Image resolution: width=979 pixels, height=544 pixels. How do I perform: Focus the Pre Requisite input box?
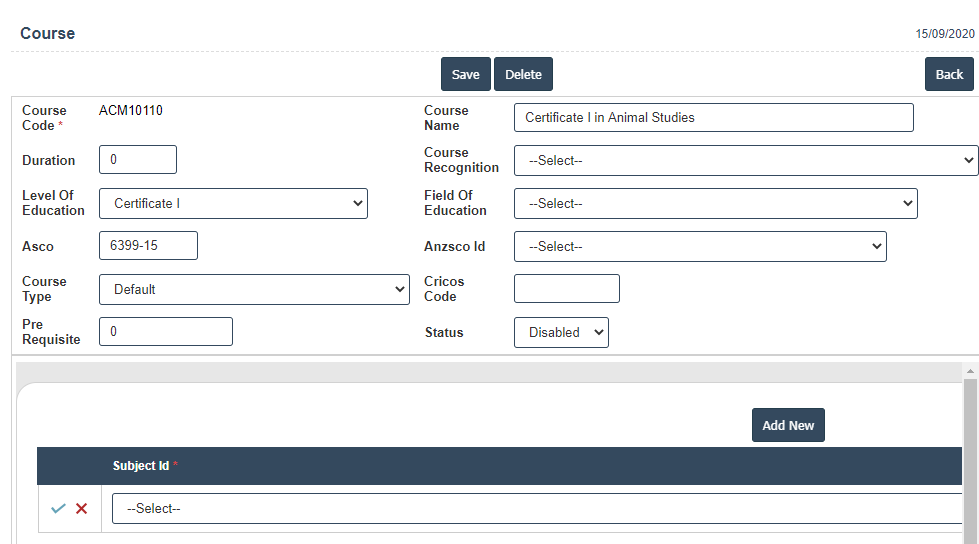point(166,332)
